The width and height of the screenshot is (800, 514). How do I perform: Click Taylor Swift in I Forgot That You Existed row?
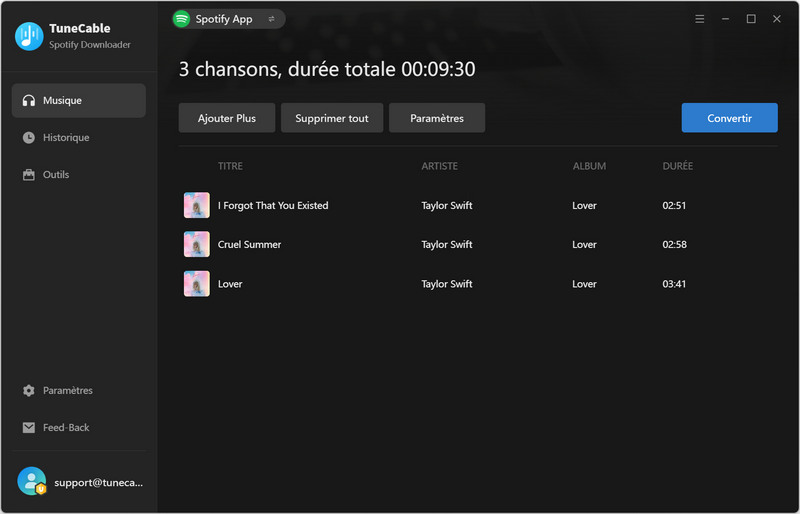[447, 205]
